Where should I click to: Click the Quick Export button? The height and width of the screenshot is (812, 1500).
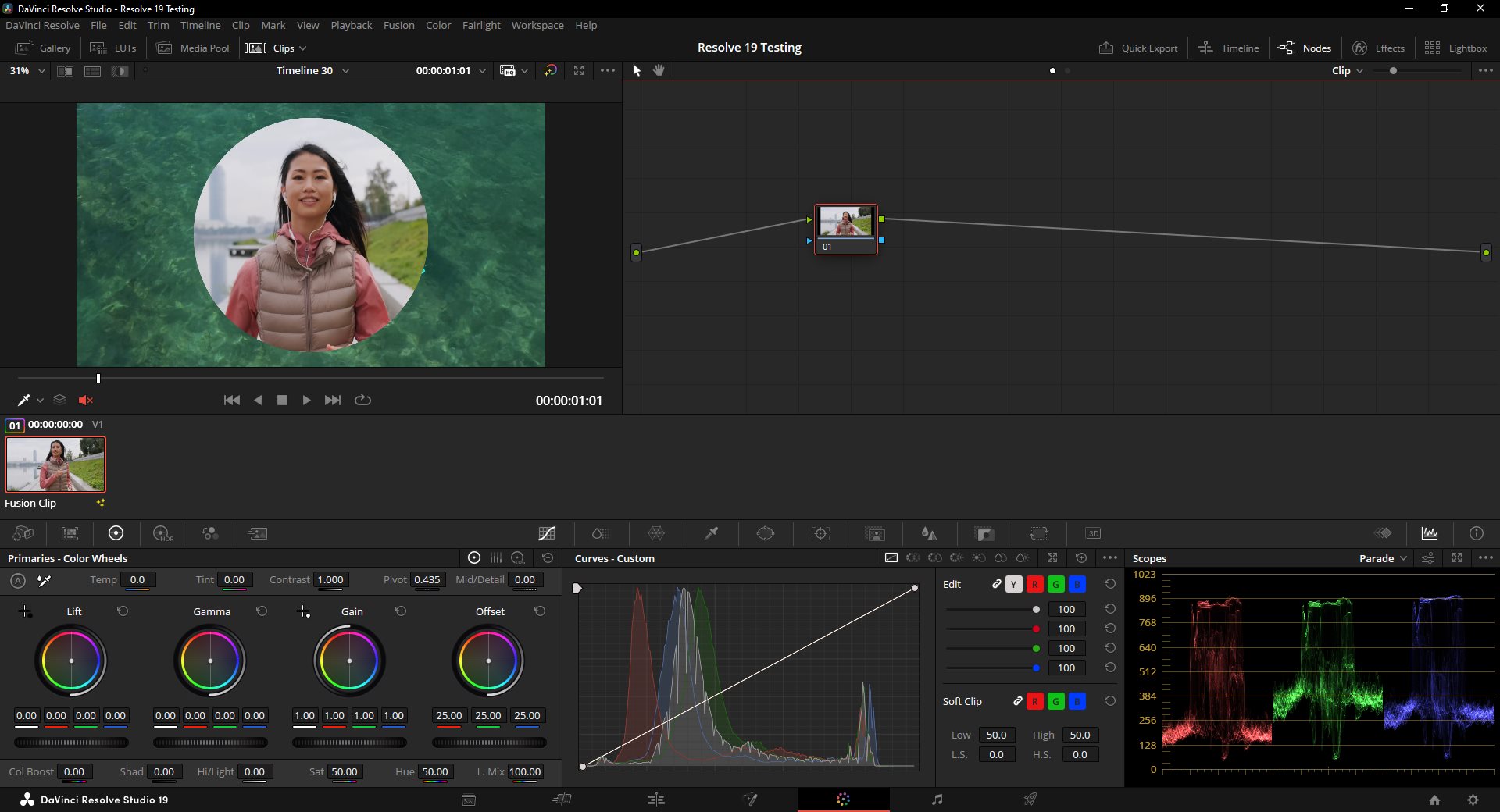tap(1138, 48)
